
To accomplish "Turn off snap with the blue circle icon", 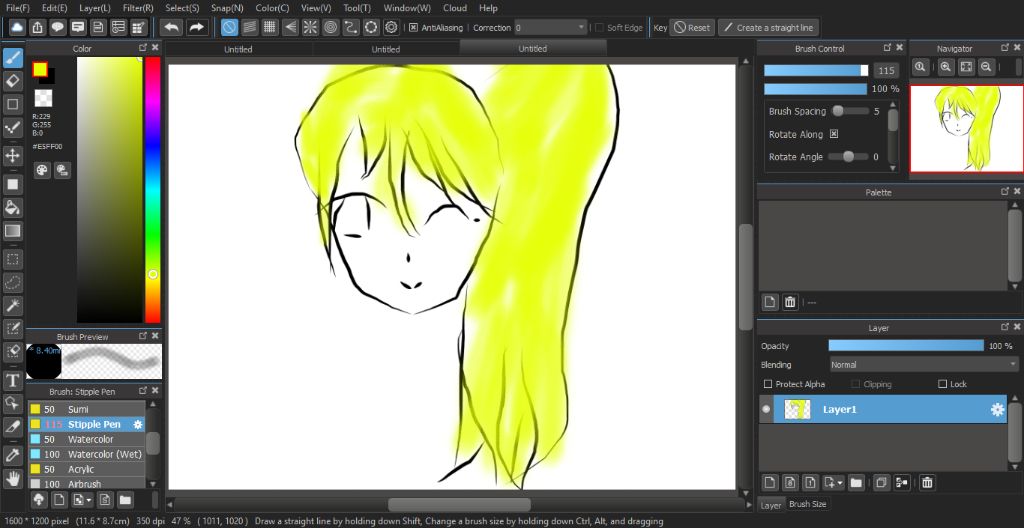I will (229, 27).
